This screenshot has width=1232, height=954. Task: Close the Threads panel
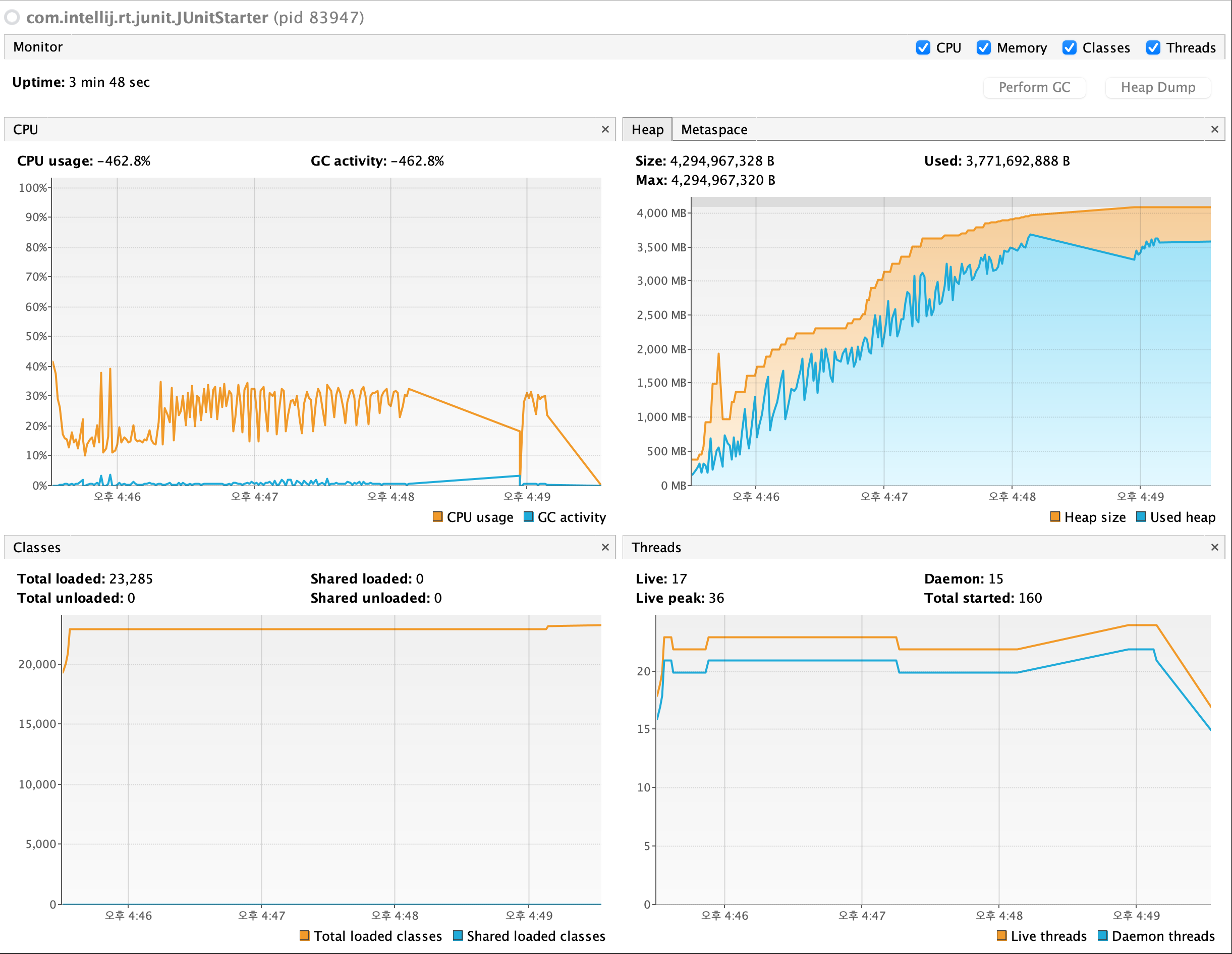point(1214,547)
